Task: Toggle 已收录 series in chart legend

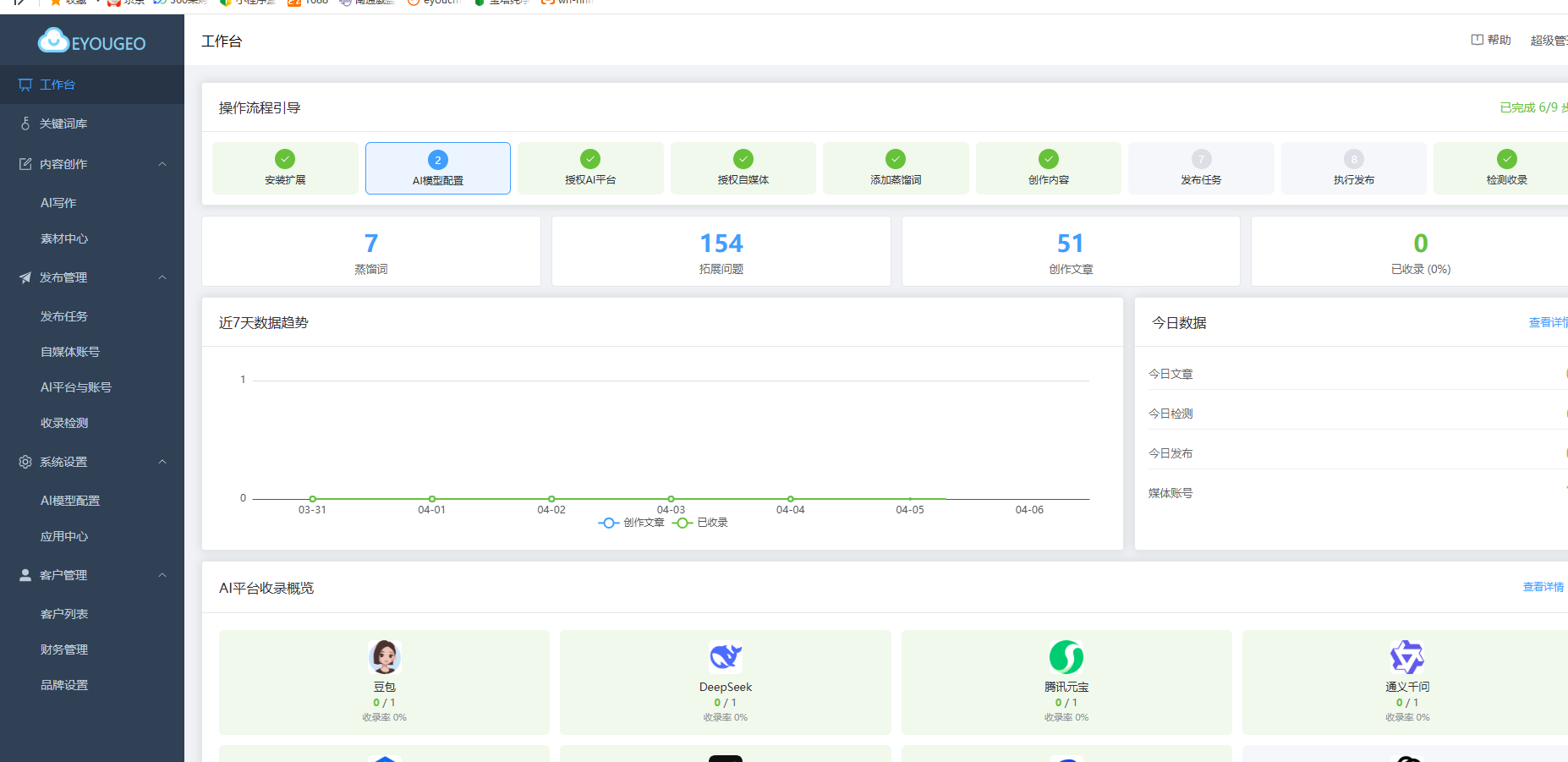Action: tap(701, 523)
